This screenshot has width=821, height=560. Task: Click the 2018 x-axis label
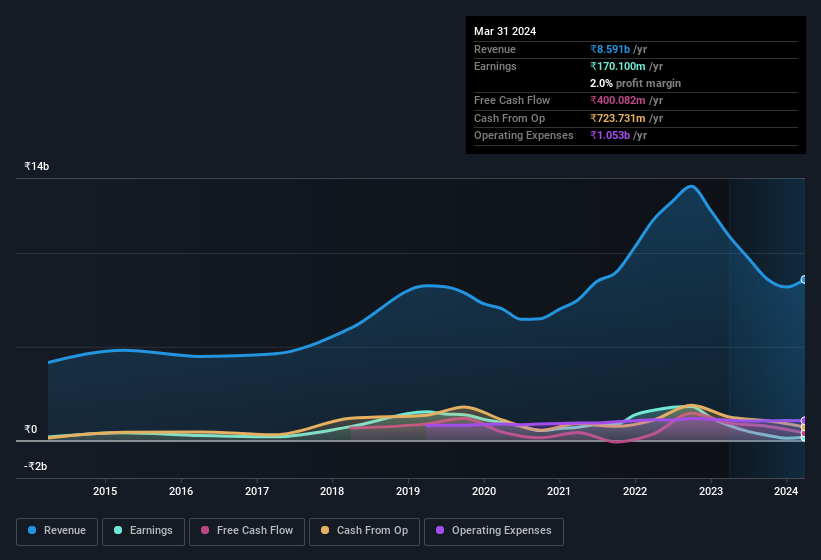[x=332, y=491]
